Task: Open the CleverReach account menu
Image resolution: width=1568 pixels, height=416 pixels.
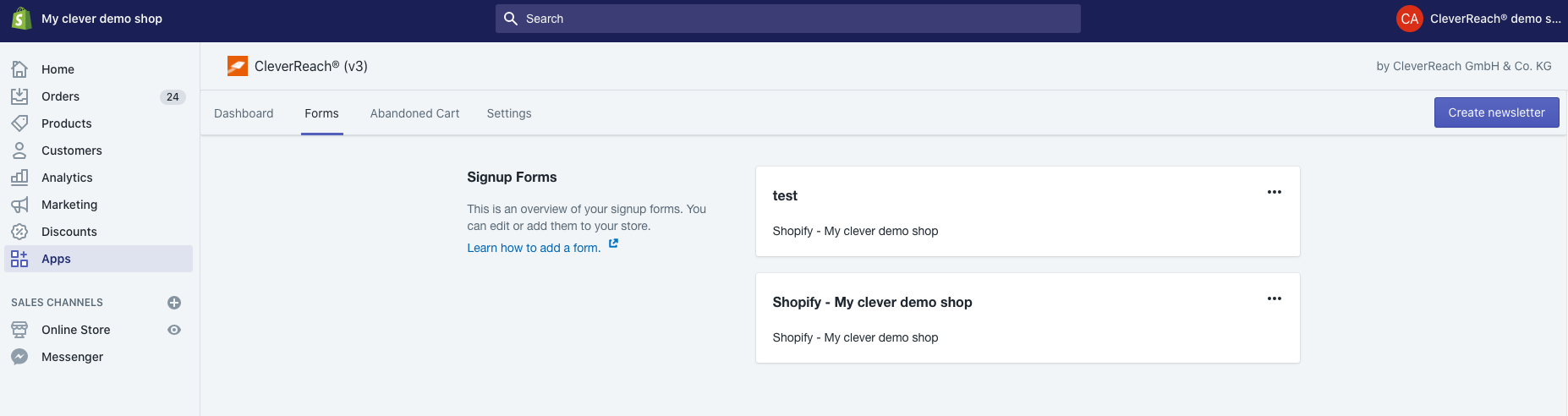Action: [x=1478, y=19]
